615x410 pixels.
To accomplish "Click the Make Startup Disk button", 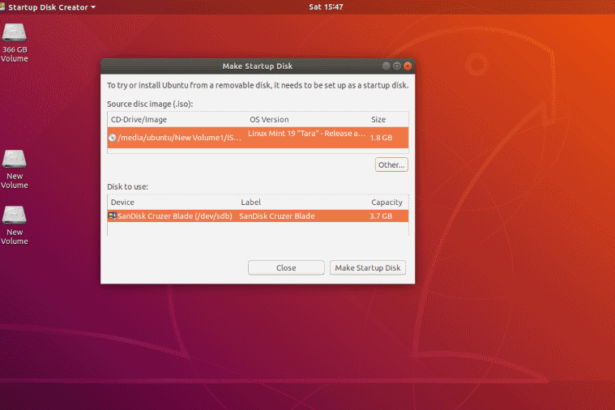I will [368, 268].
